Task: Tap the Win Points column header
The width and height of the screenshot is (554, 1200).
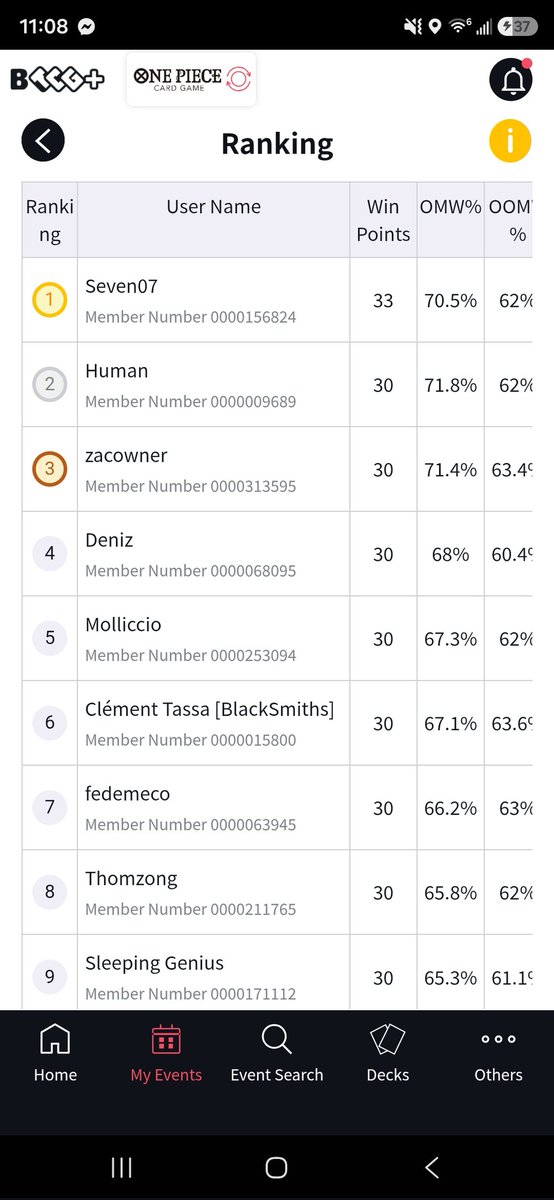Action: [x=383, y=220]
